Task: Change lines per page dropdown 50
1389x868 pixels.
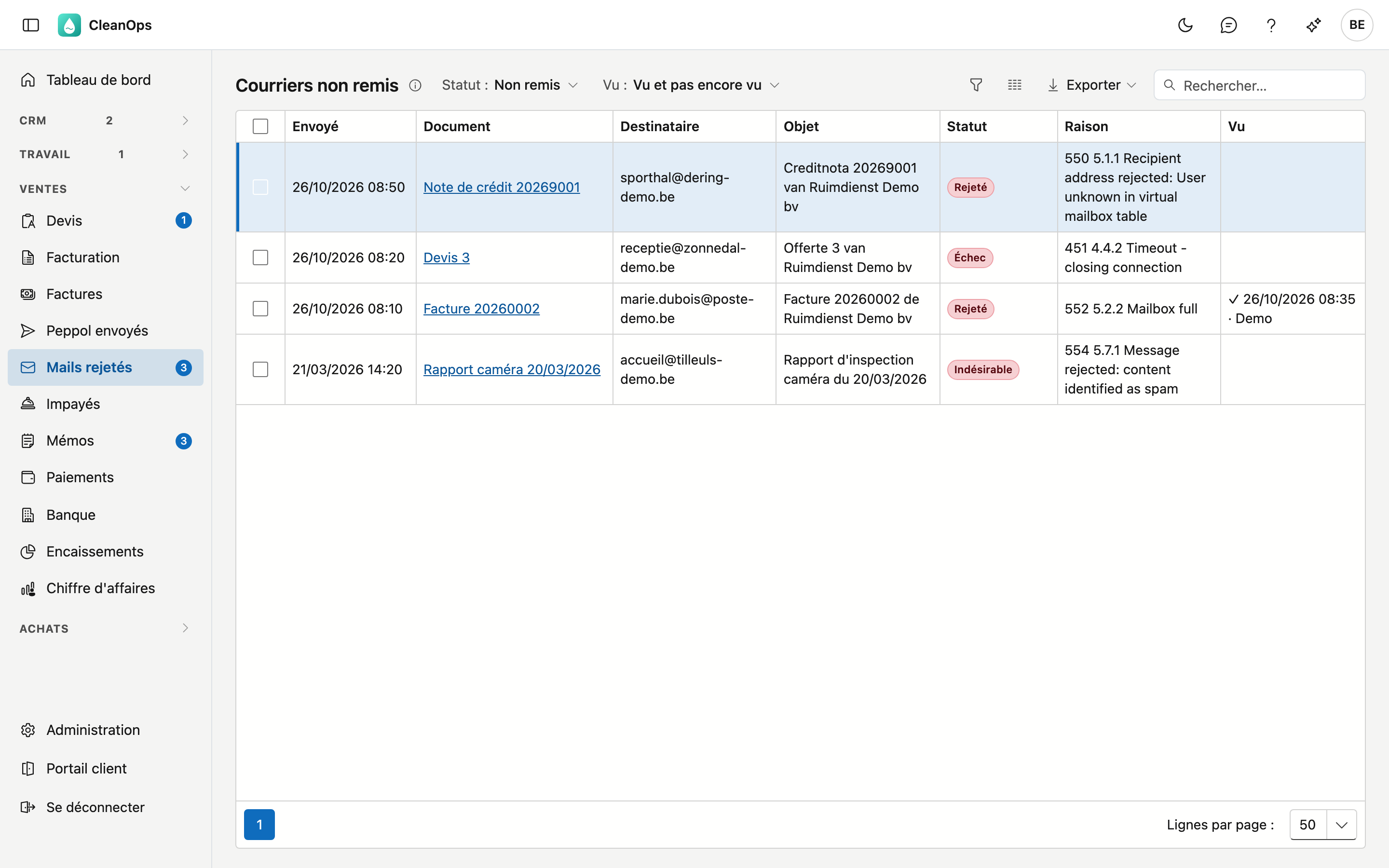Action: (1323, 825)
